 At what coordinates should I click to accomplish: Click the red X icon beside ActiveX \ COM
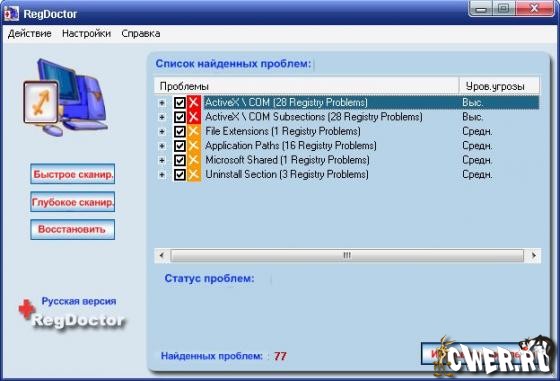point(194,103)
